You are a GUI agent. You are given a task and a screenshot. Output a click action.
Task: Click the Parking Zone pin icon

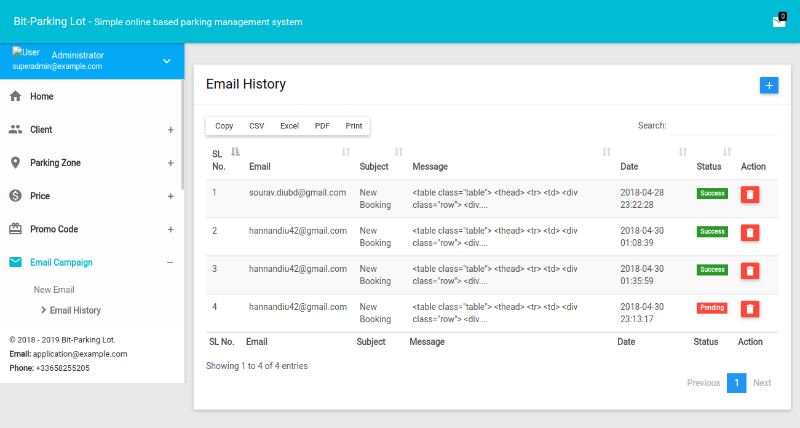click(15, 162)
